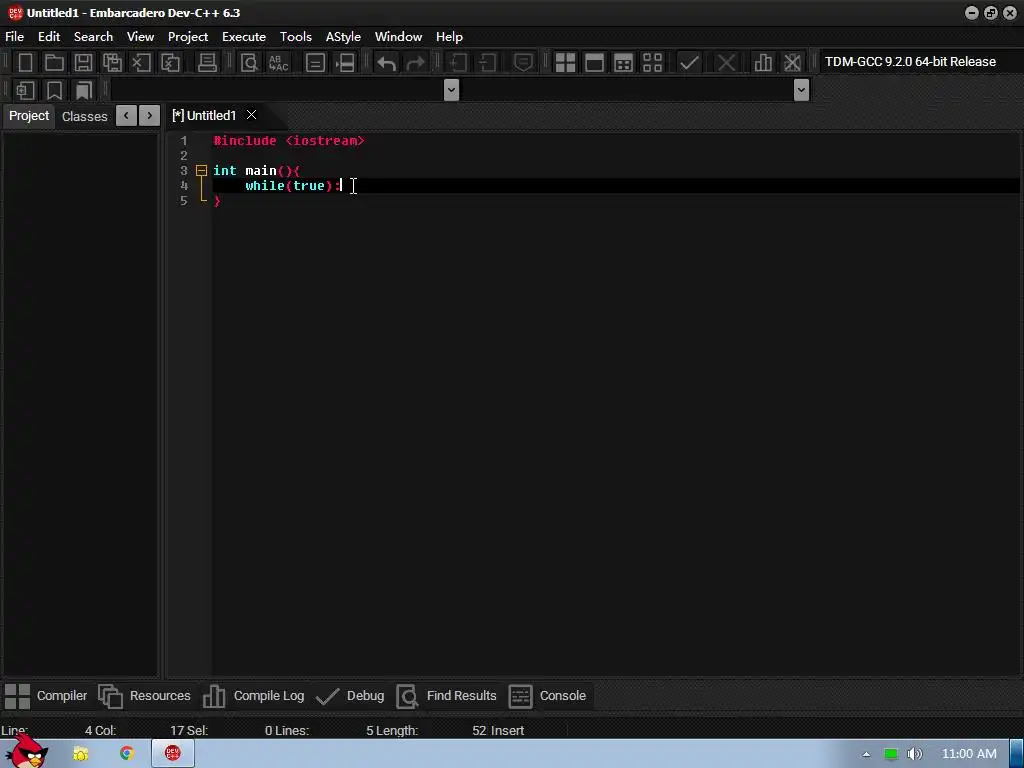Open the Help menu
The width and height of the screenshot is (1024, 768).
449,37
